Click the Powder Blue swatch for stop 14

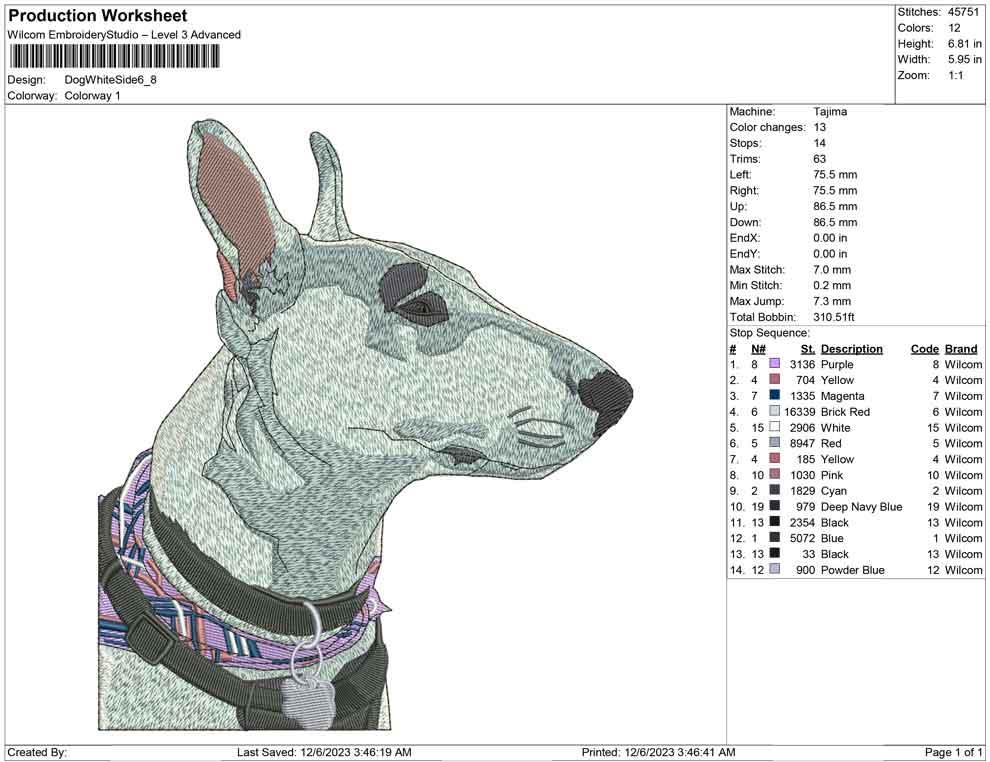pos(772,570)
